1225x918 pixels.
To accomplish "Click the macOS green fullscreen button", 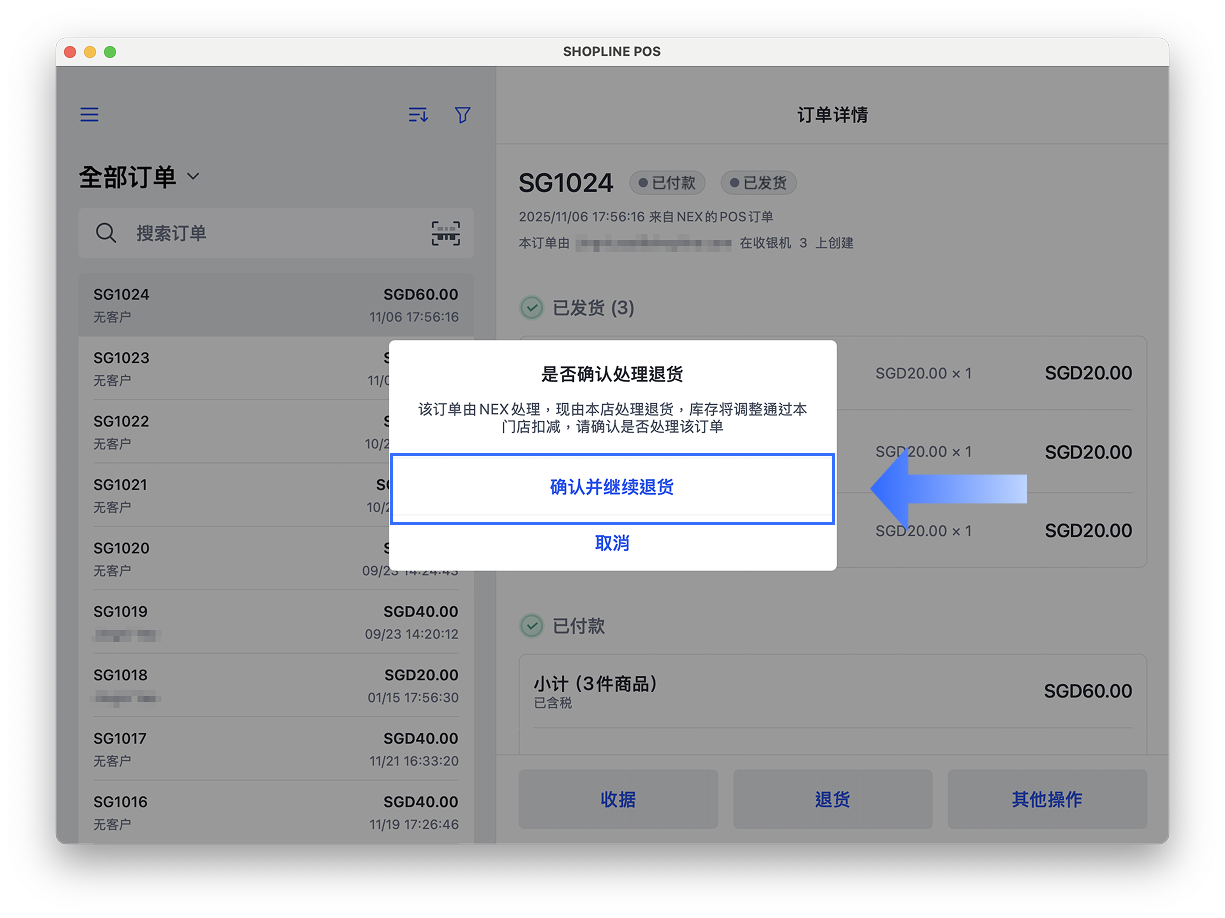I will [110, 52].
